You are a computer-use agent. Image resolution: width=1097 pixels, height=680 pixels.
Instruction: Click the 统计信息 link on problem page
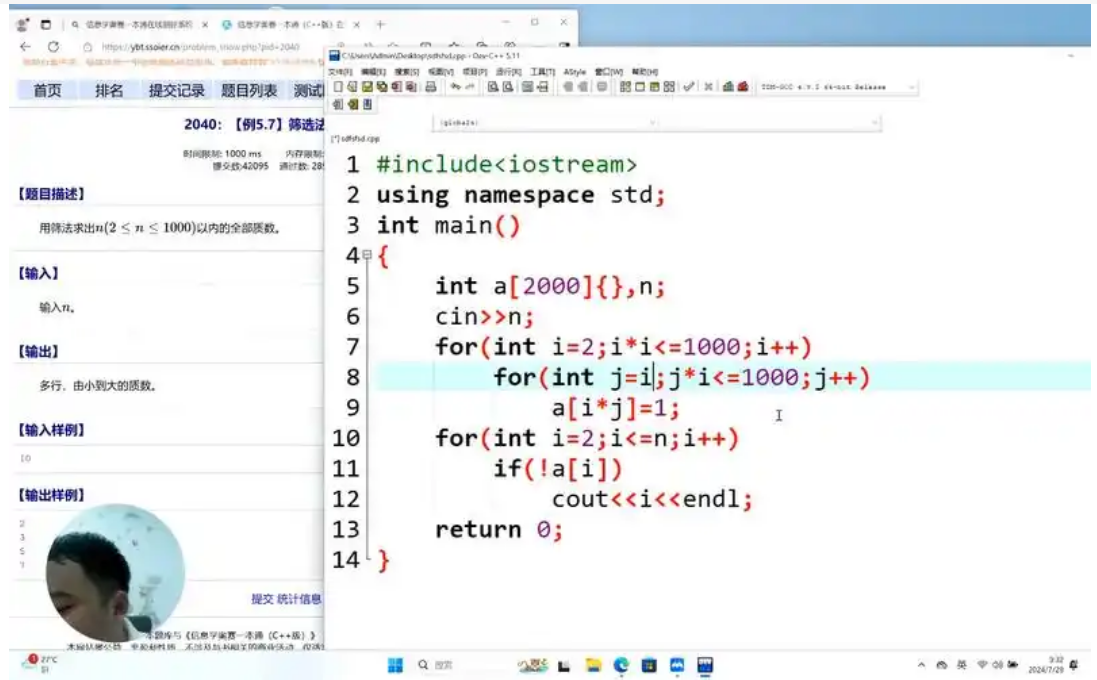[299, 599]
